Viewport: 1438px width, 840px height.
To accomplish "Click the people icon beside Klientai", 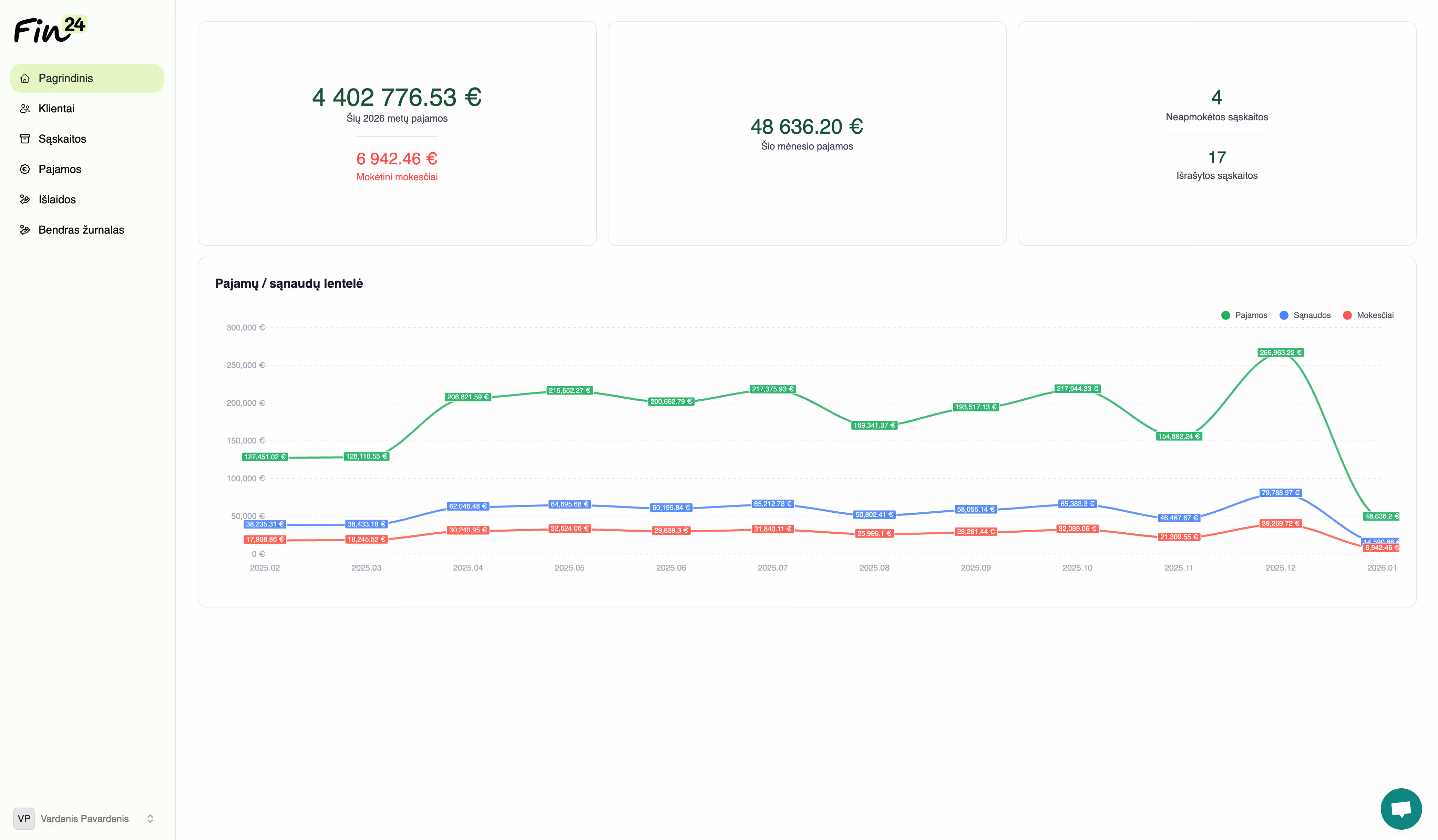I will pos(24,109).
